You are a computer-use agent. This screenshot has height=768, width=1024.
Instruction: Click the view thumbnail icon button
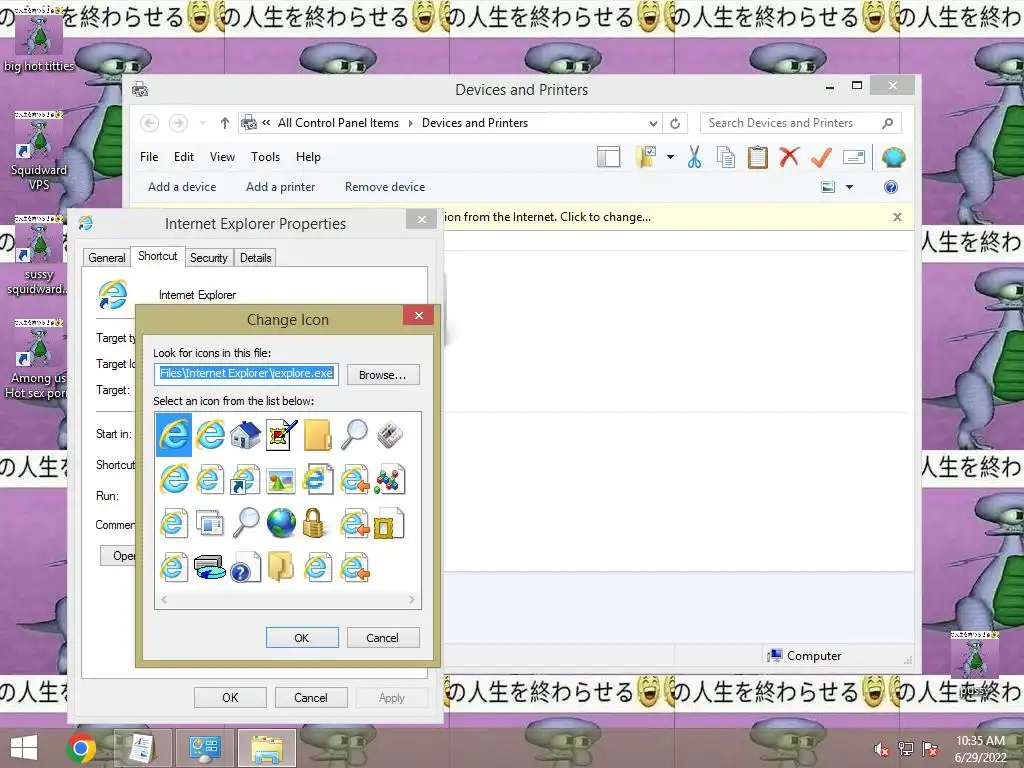[x=828, y=187]
